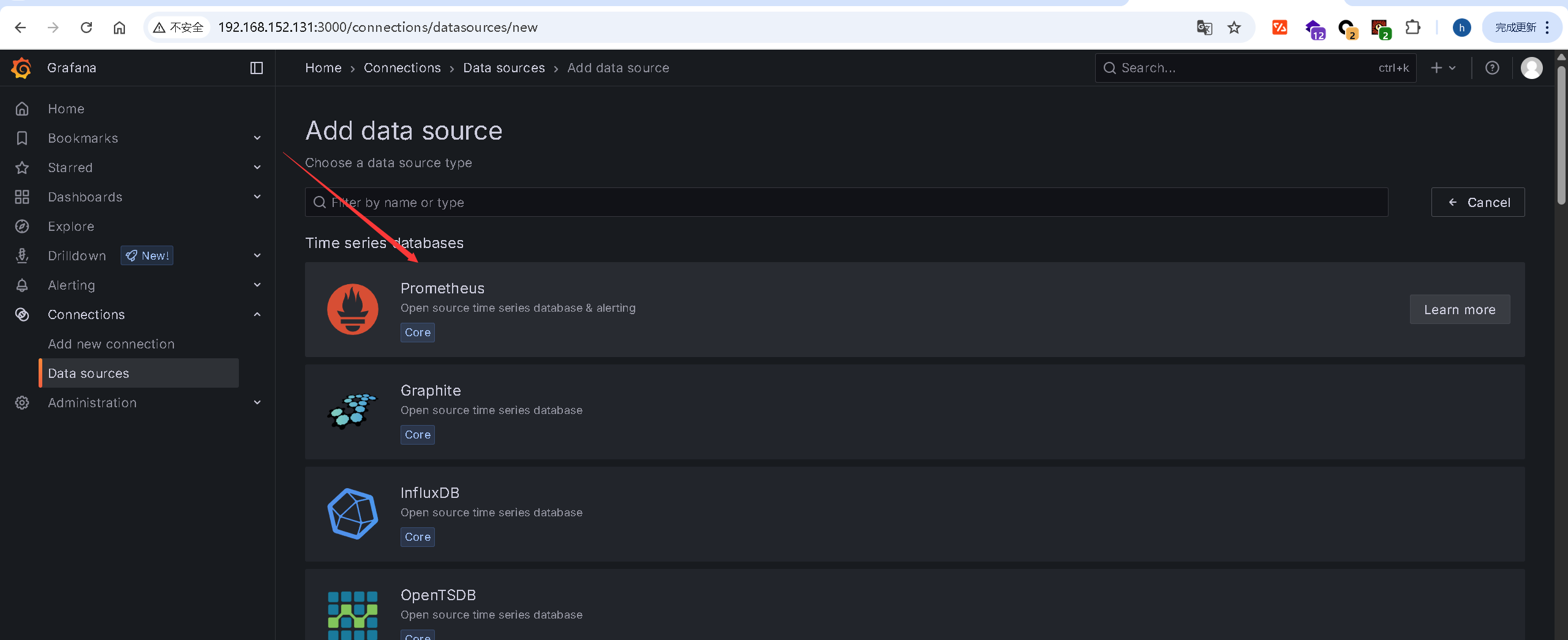1568x640 pixels.
Task: Open Add new connection menu item
Action: pyautogui.click(x=111, y=344)
